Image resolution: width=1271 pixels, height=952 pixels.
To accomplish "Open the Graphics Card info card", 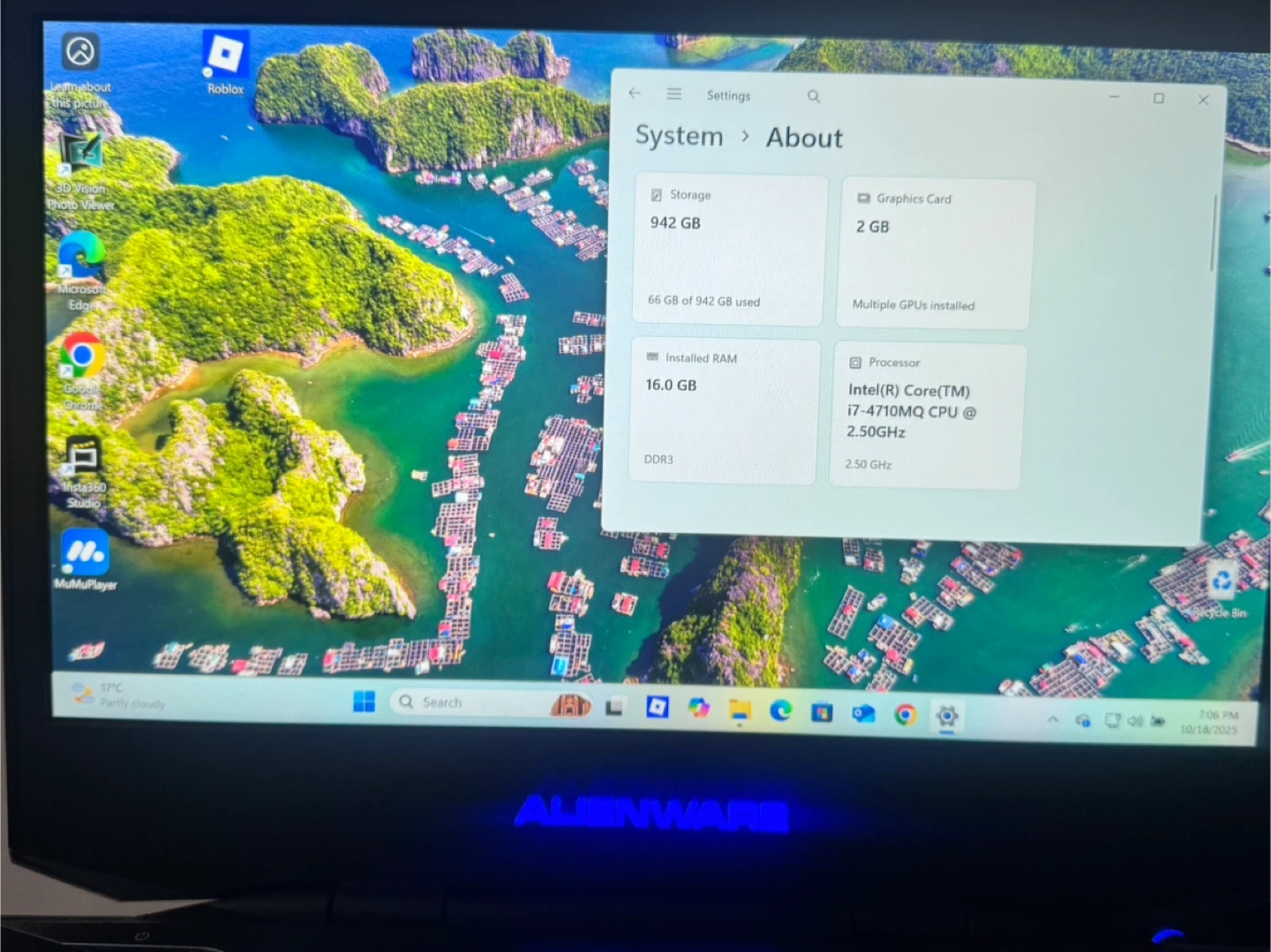I will tap(935, 253).
